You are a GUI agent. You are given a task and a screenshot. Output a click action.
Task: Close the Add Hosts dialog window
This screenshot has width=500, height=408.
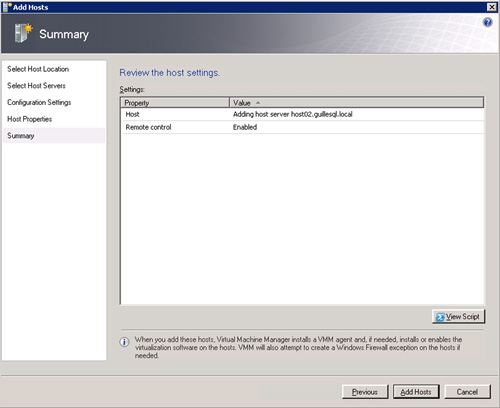coord(492,7)
